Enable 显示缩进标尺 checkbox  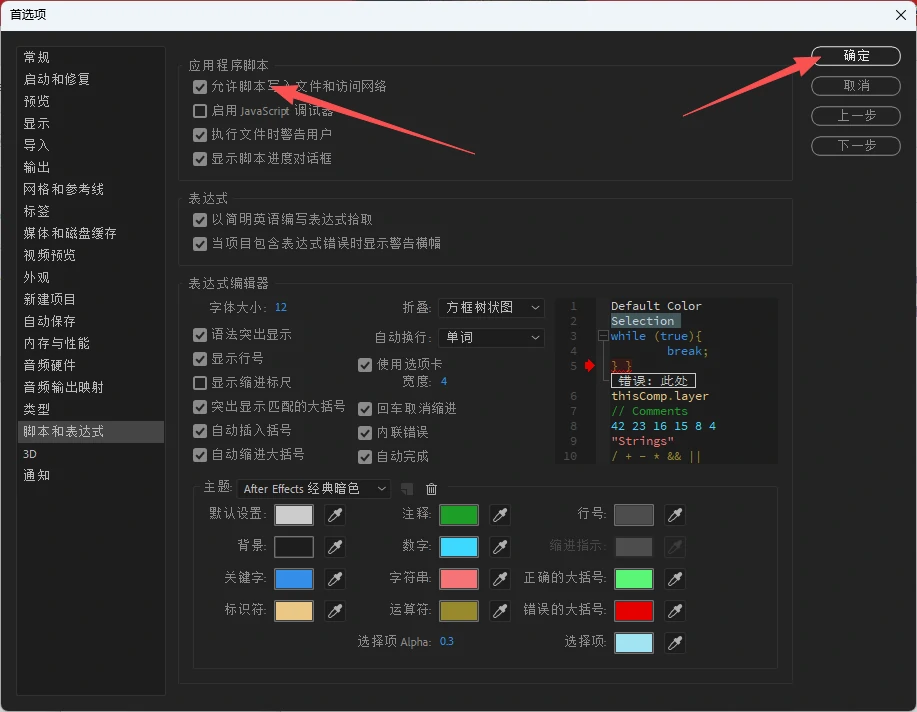[x=200, y=383]
